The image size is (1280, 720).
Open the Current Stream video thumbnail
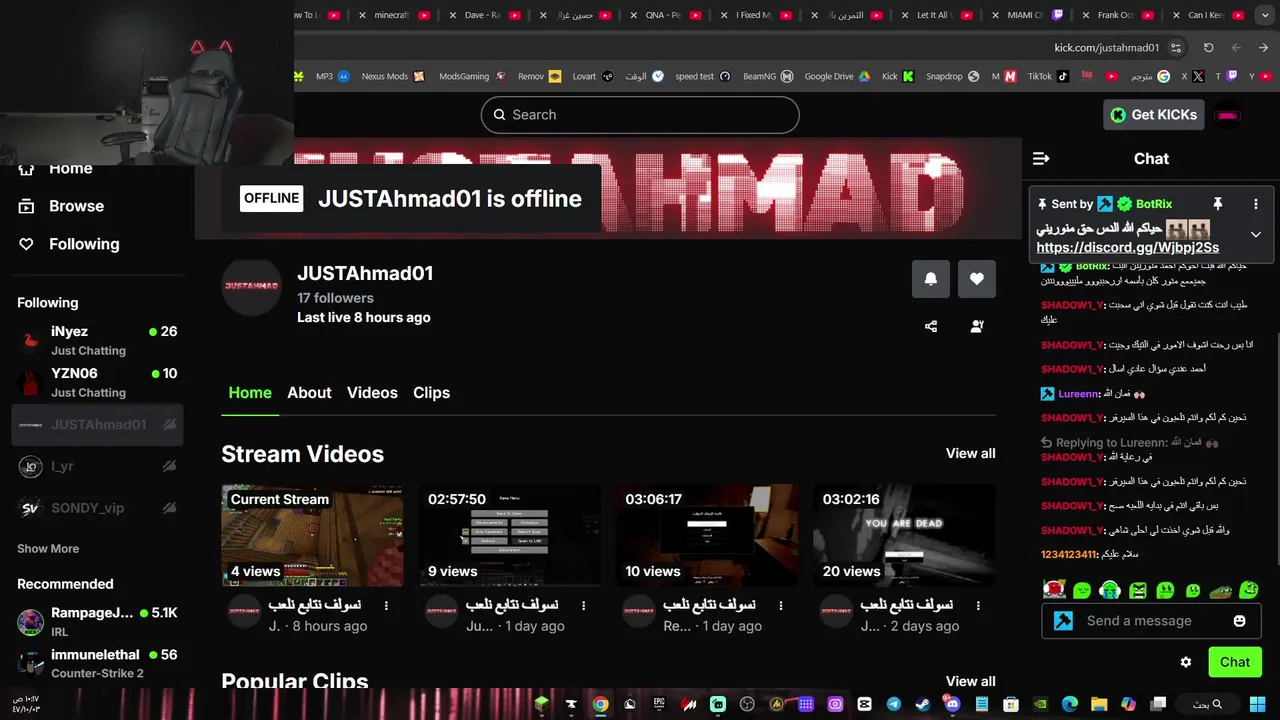[x=312, y=535]
